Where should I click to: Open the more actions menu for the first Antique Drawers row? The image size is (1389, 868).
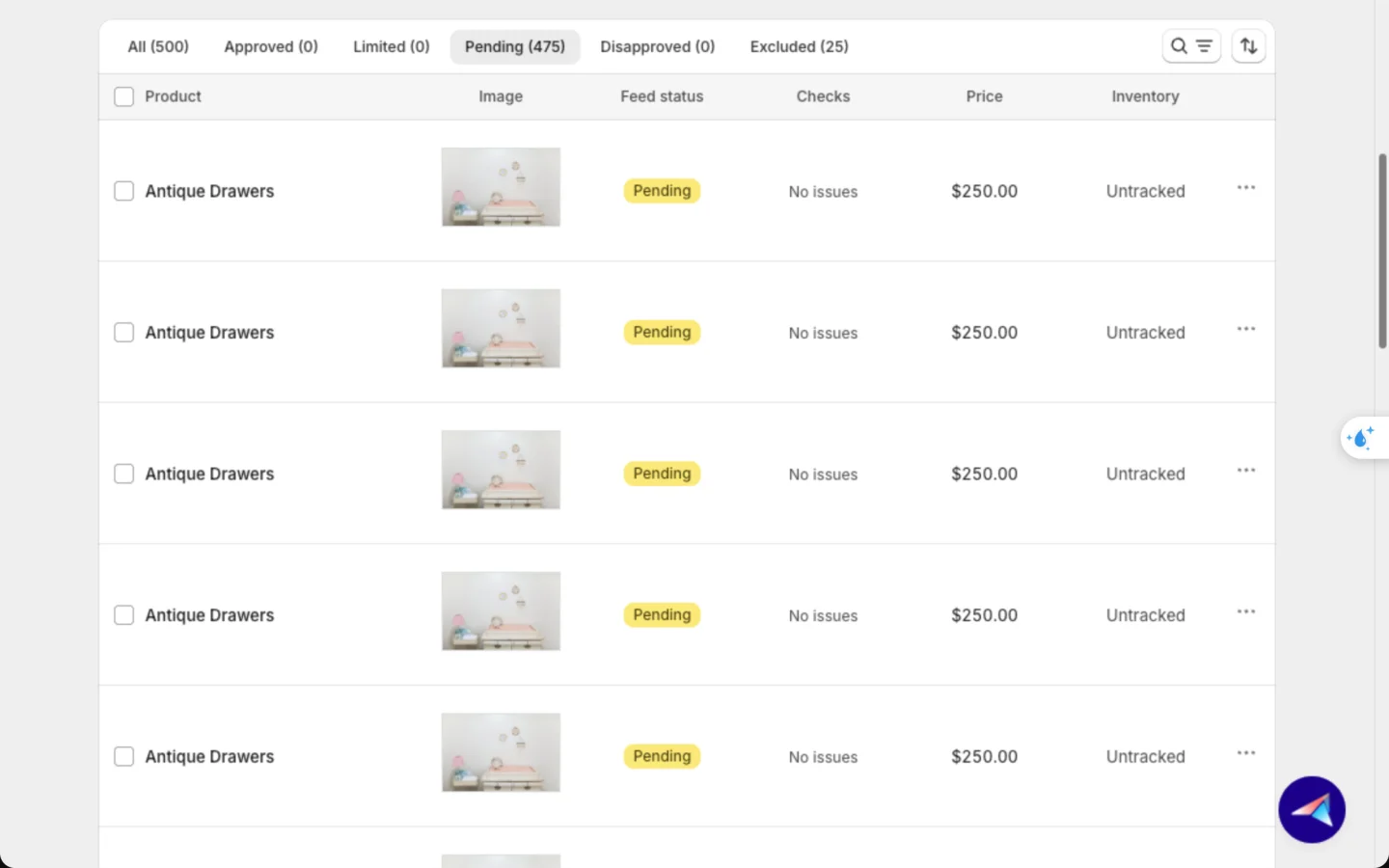[x=1246, y=188]
